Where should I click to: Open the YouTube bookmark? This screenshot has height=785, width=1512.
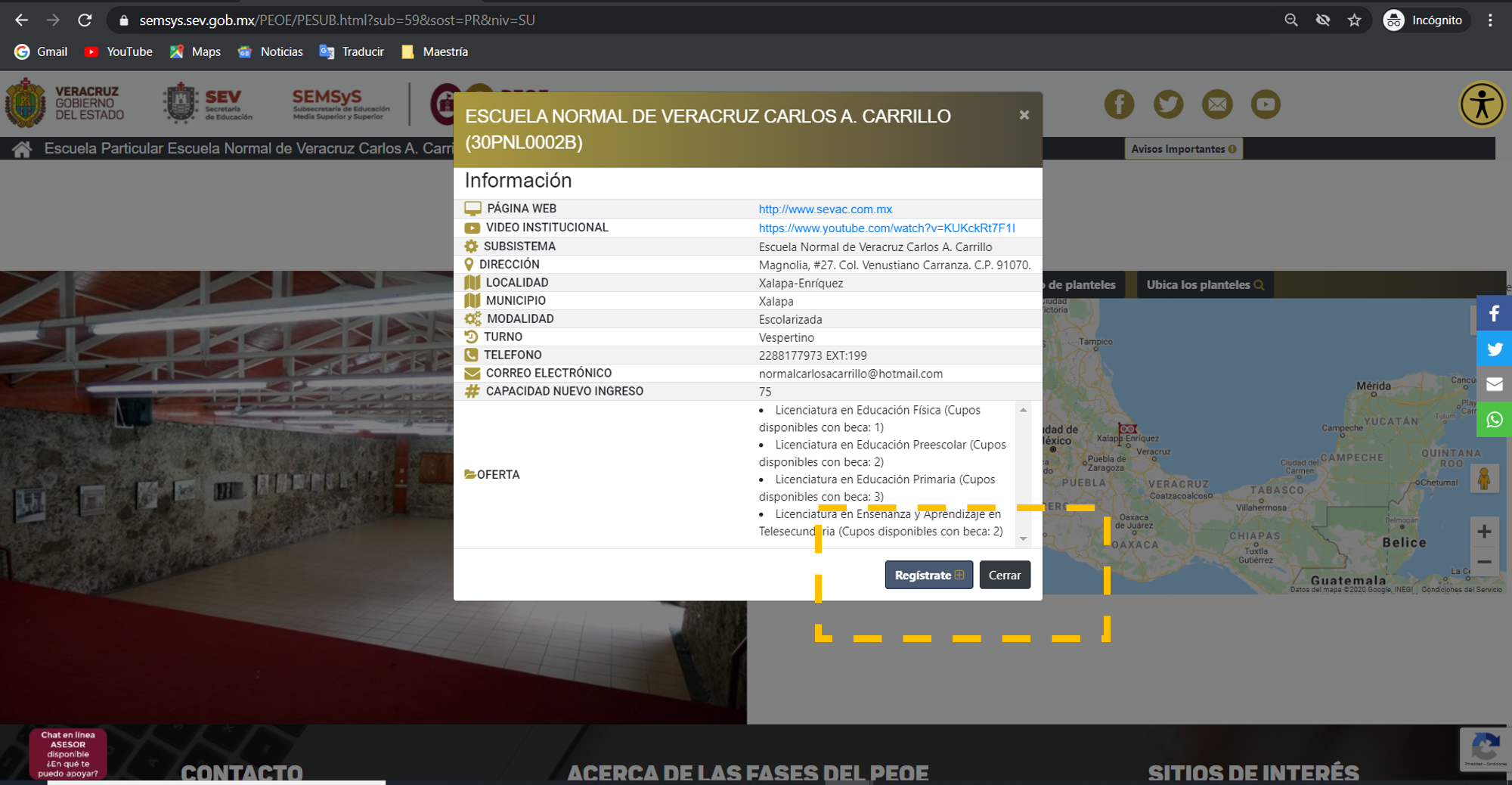point(119,51)
